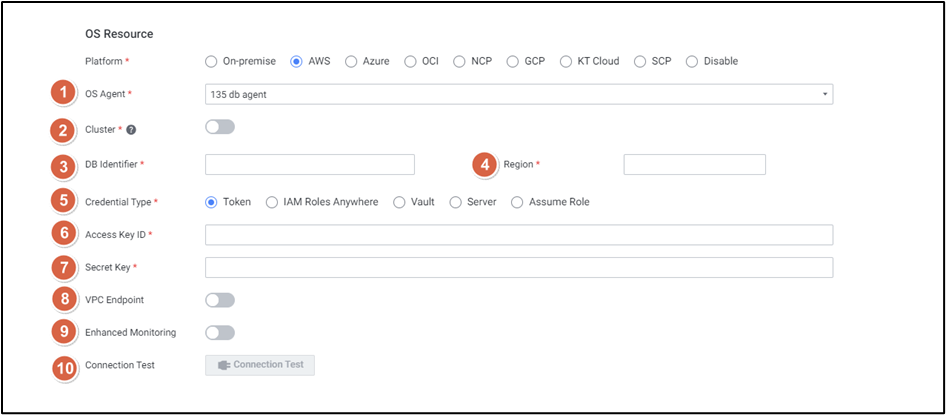
Task: Select Assume Role credential type
Action: tap(517, 202)
